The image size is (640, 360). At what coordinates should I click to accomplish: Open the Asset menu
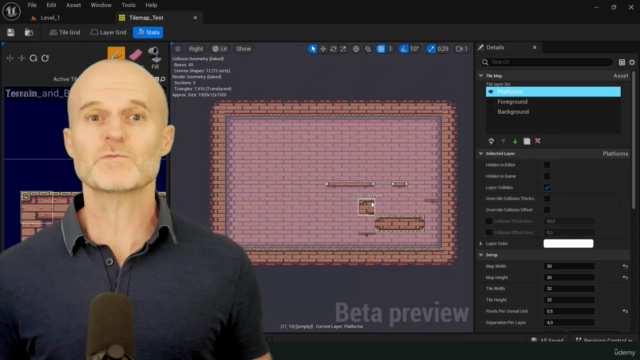73,5
